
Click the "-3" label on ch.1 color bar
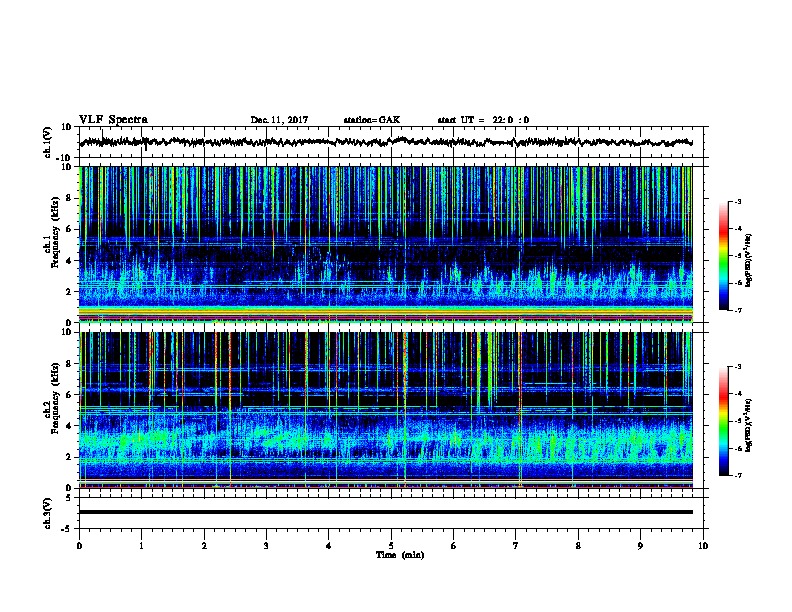(x=737, y=201)
